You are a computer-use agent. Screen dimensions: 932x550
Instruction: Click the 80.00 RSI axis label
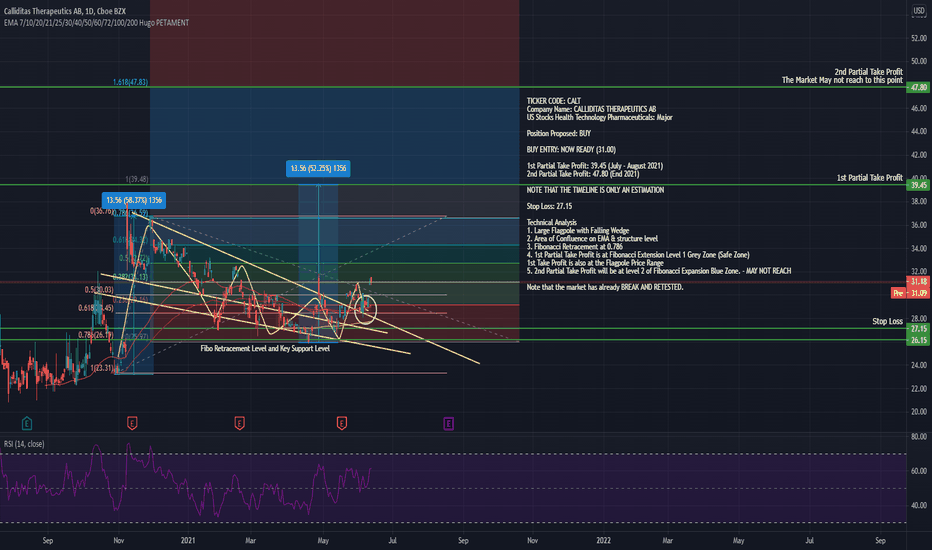(x=918, y=436)
